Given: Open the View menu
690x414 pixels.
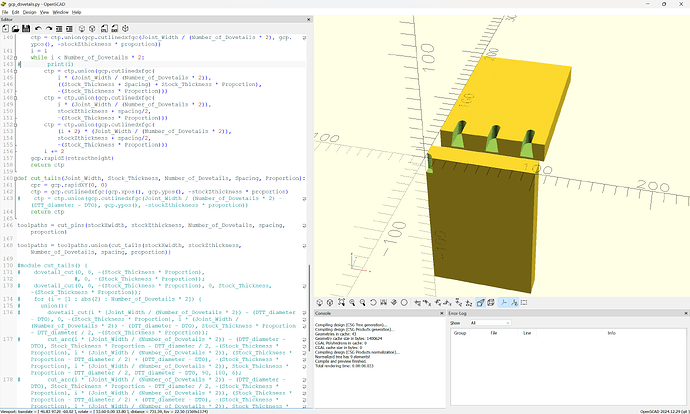Looking at the screenshot, I should [x=44, y=12].
